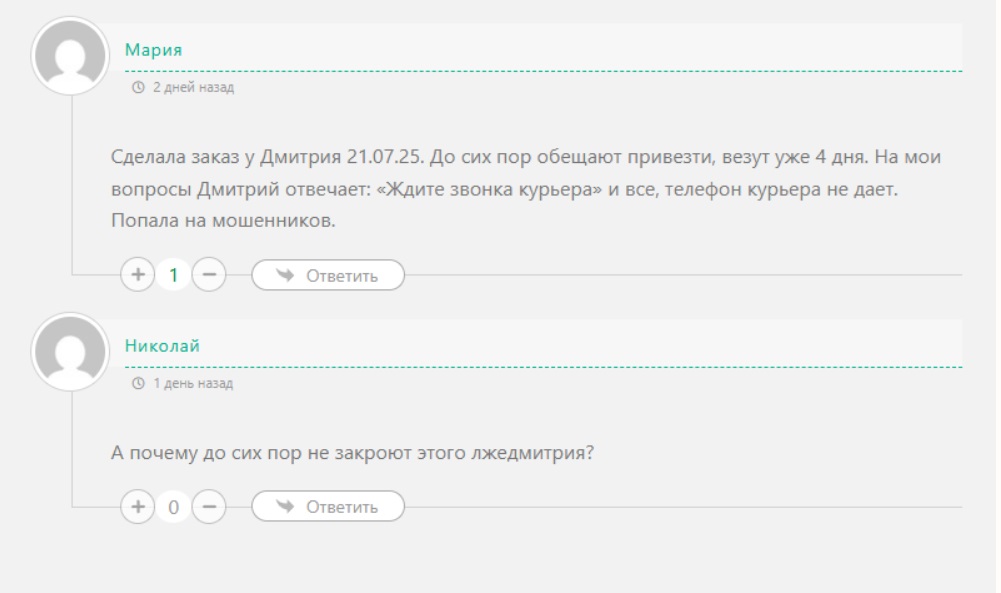Click the clock icon under Николай's name

tap(137, 384)
